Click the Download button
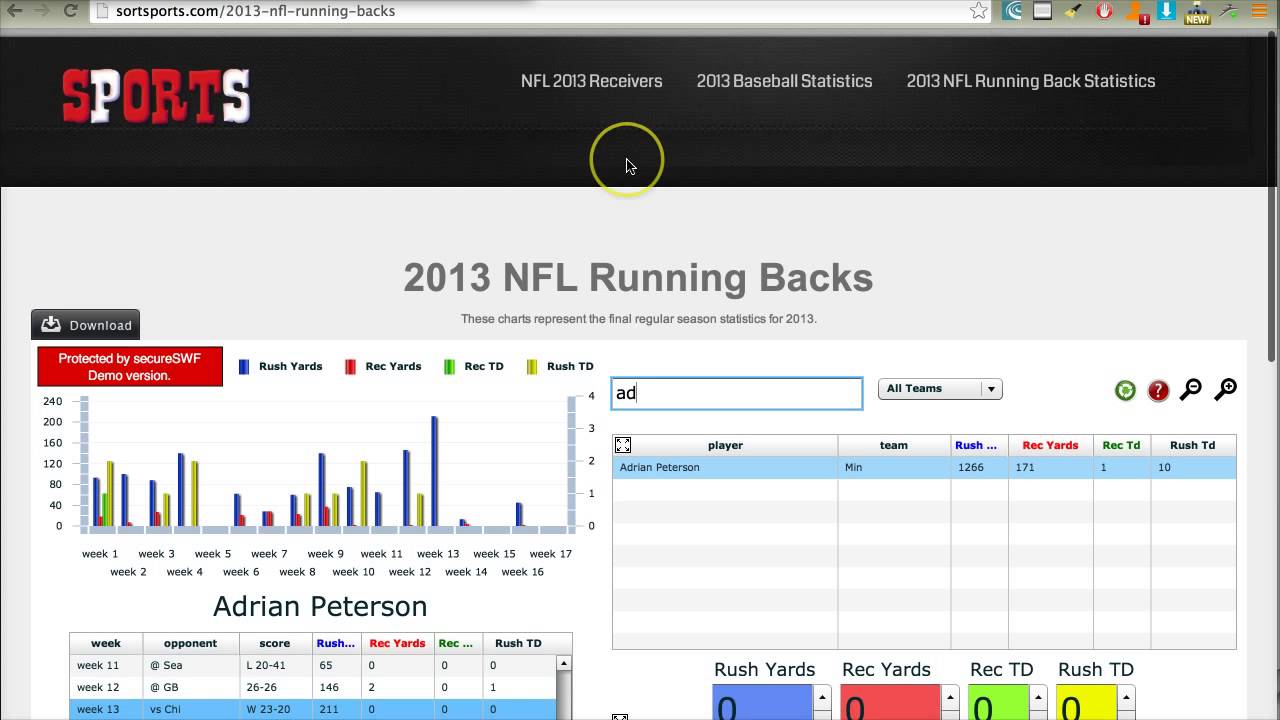This screenshot has height=720, width=1280. pyautogui.click(x=85, y=325)
